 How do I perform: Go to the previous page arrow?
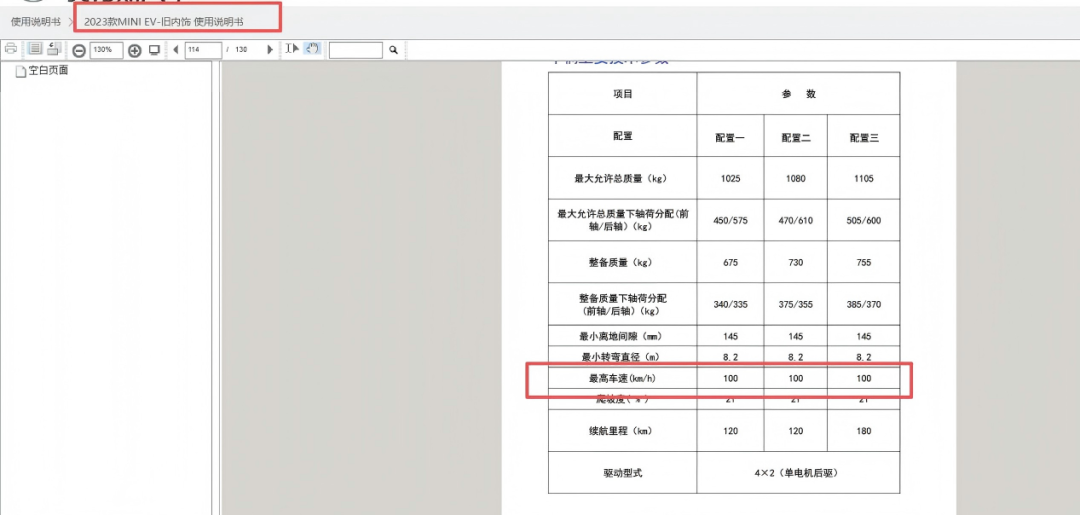176,50
